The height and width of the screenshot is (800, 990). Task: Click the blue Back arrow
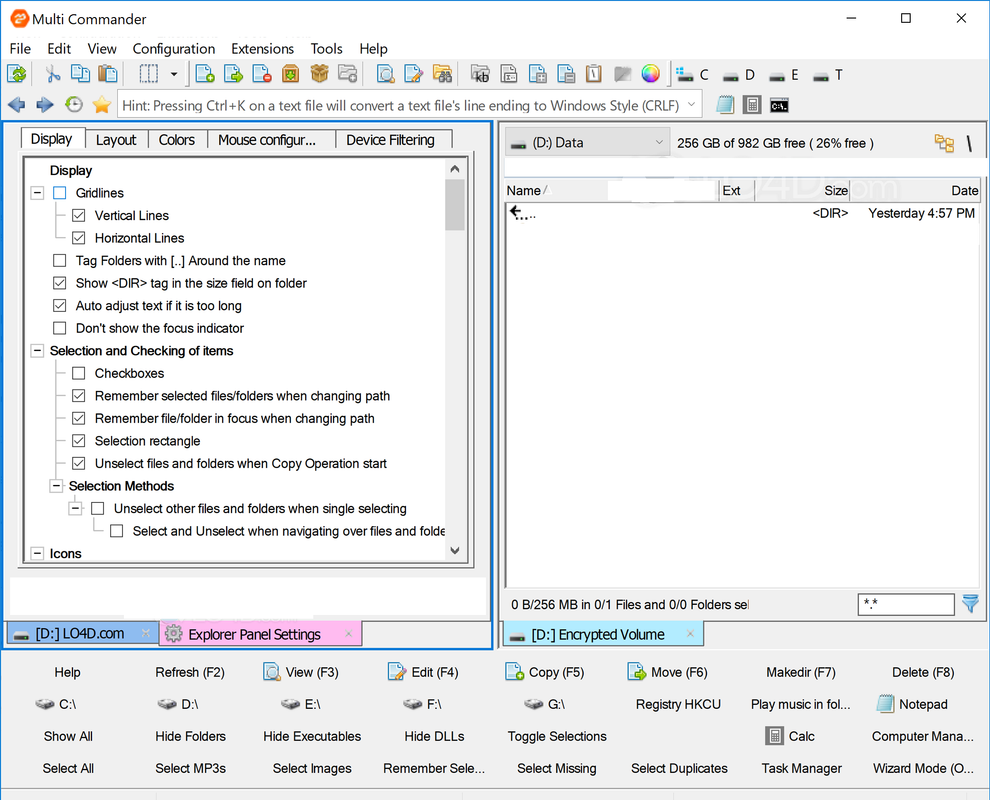pyautogui.click(x=16, y=105)
